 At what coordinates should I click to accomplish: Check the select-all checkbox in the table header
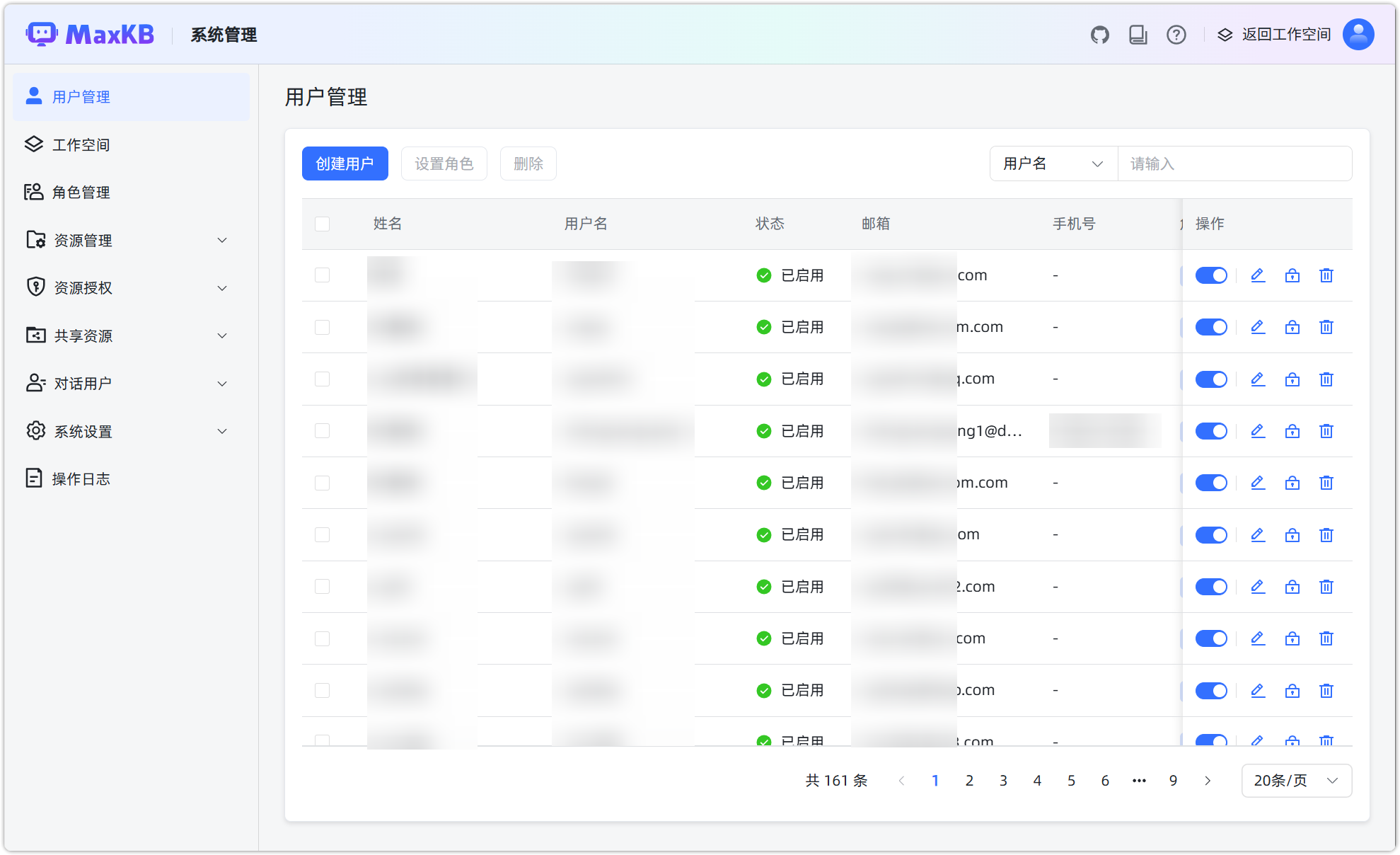[322, 224]
